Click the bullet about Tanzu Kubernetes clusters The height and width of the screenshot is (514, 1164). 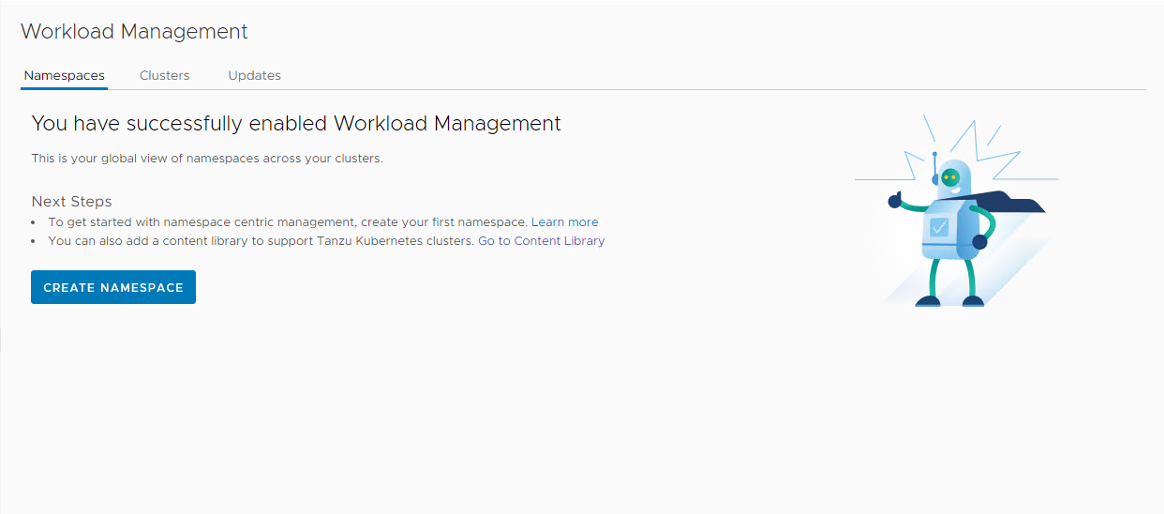(260, 241)
